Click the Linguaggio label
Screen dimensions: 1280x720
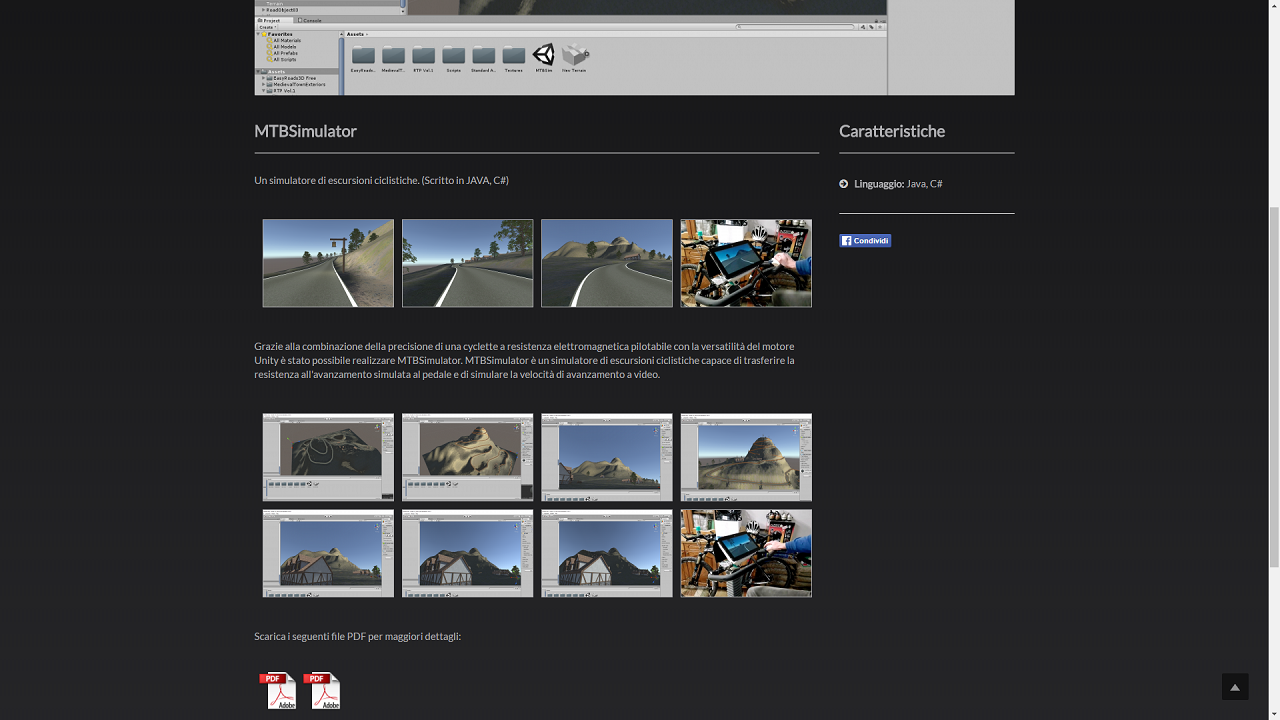pyautogui.click(x=879, y=184)
